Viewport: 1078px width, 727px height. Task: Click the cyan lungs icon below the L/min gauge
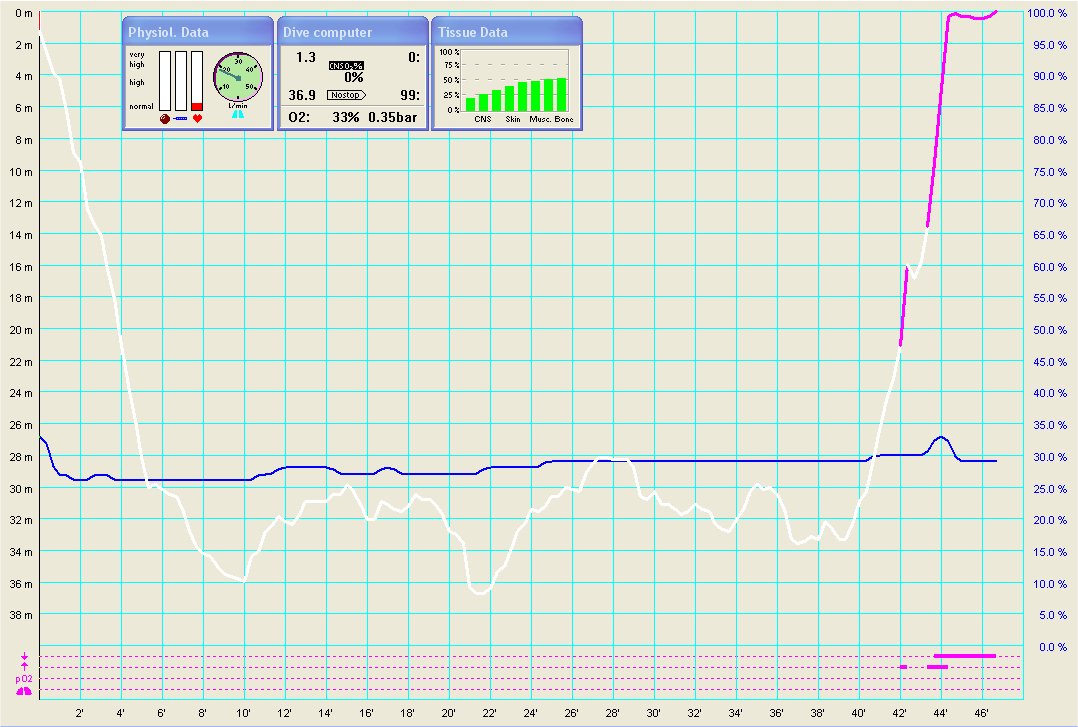pyautogui.click(x=238, y=114)
